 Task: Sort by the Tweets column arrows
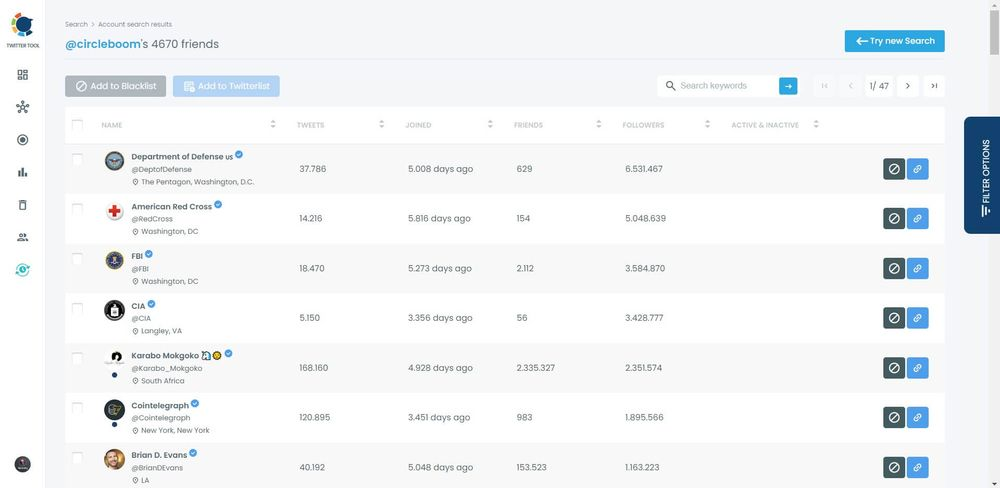(x=381, y=125)
